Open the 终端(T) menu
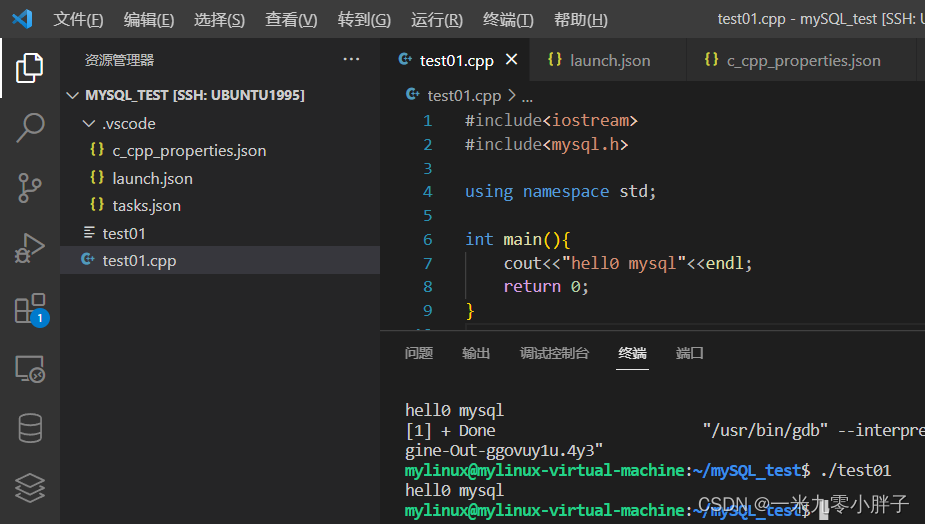 tap(508, 20)
